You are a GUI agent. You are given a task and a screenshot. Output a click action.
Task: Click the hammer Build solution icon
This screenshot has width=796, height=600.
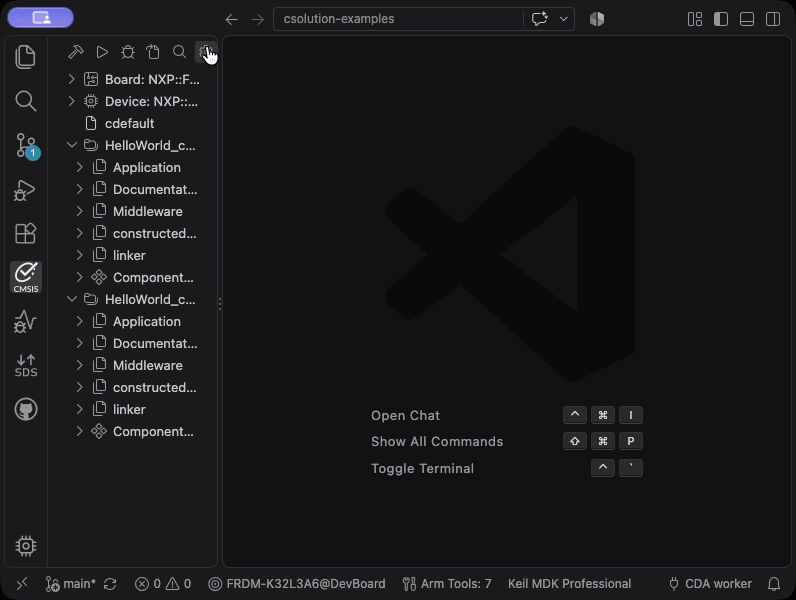point(76,52)
